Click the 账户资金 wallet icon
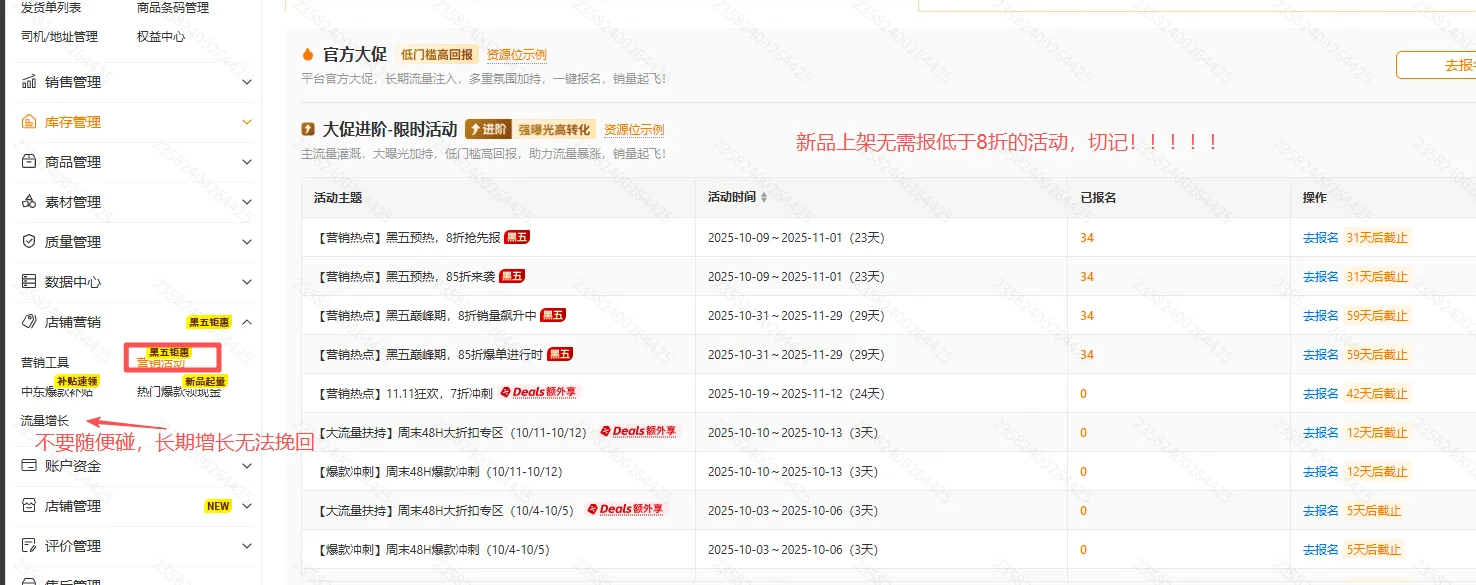Screen dimensions: 1476x585 pos(29,466)
